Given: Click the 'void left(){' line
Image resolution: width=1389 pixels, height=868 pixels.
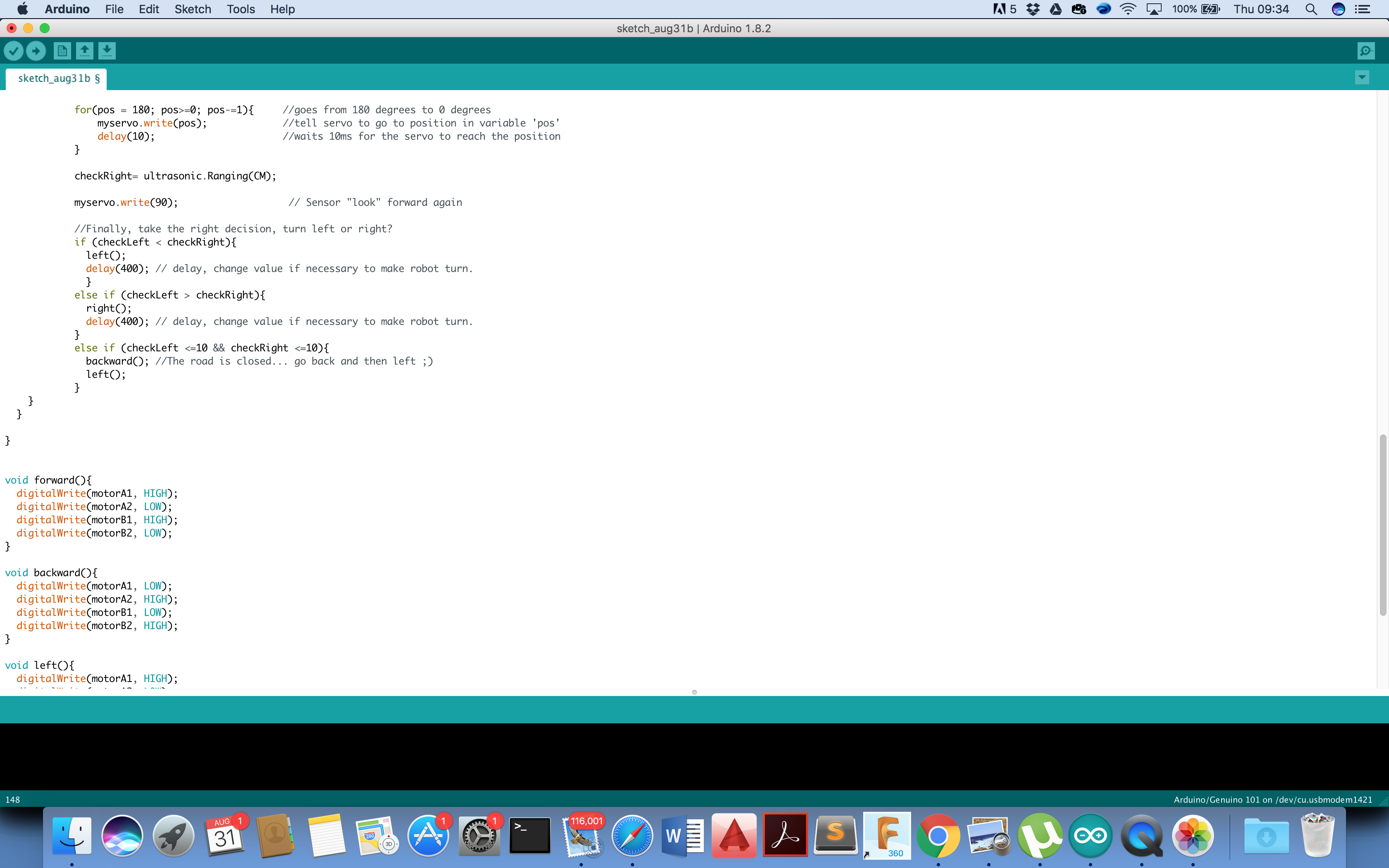Looking at the screenshot, I should [40, 665].
